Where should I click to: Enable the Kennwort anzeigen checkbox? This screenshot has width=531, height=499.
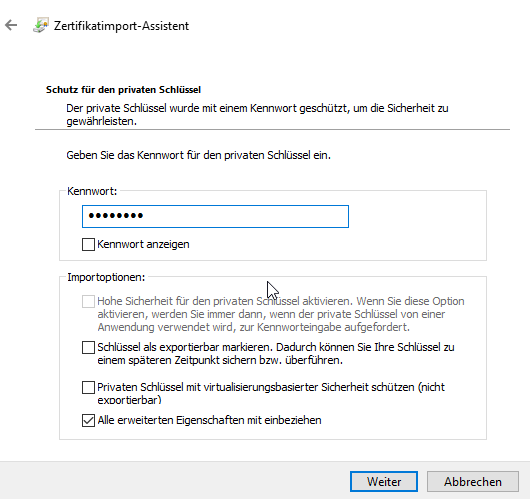click(x=88, y=244)
